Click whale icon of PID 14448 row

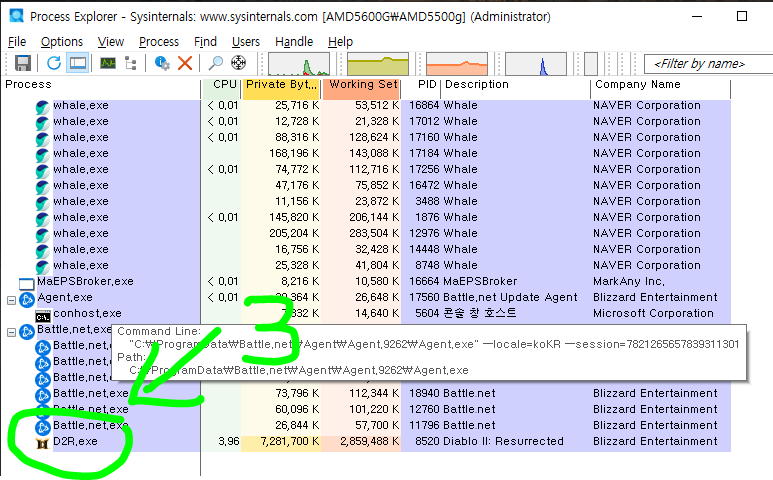click(x=42, y=251)
